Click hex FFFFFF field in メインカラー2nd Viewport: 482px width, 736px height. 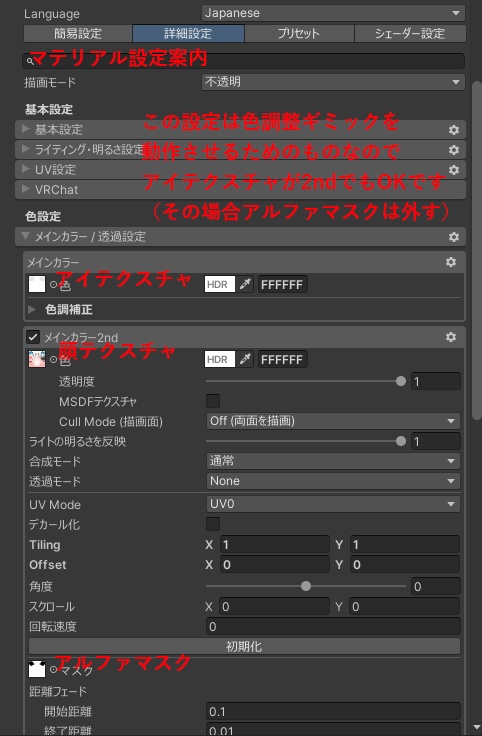283,359
